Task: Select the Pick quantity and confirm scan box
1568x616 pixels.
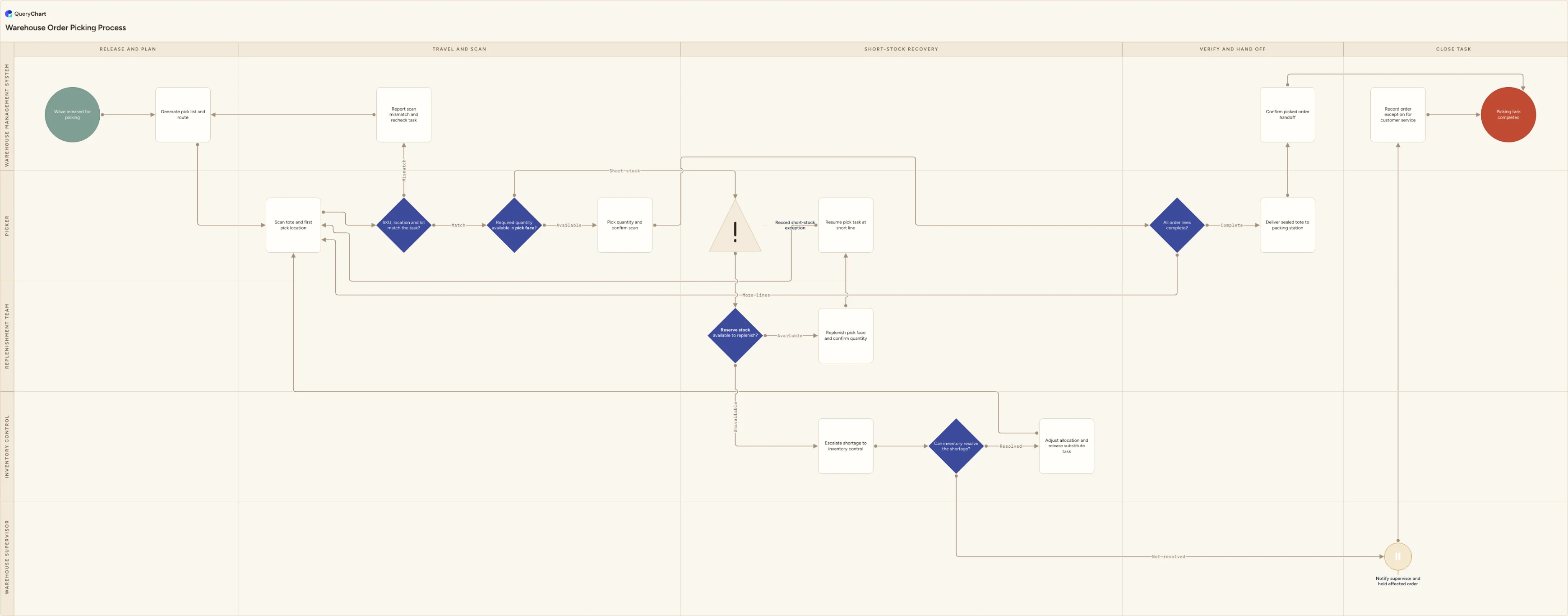Action: (x=624, y=225)
